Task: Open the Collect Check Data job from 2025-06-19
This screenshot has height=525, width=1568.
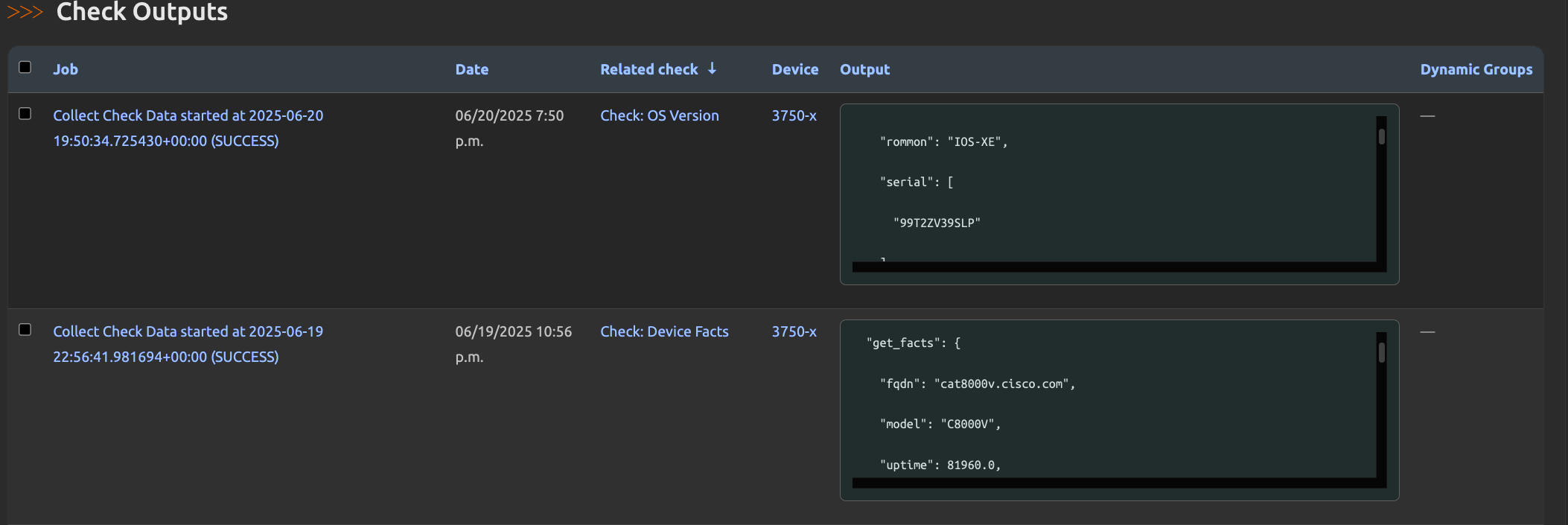Action: click(188, 344)
